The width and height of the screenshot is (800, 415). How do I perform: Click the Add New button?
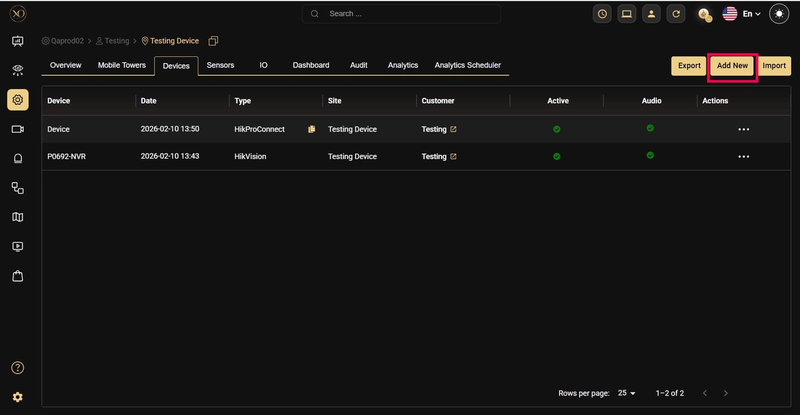pos(732,66)
